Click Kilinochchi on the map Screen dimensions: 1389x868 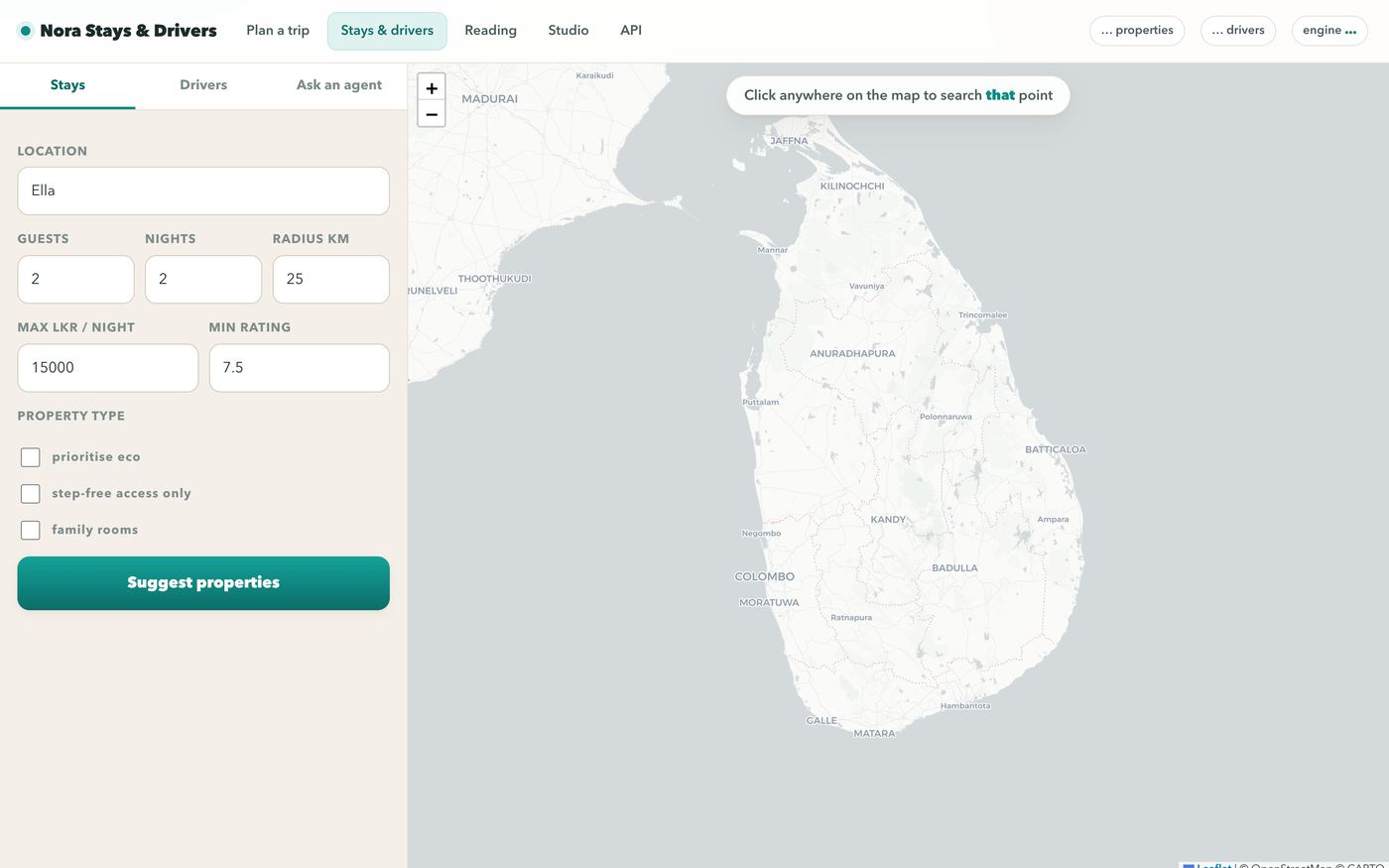[852, 186]
